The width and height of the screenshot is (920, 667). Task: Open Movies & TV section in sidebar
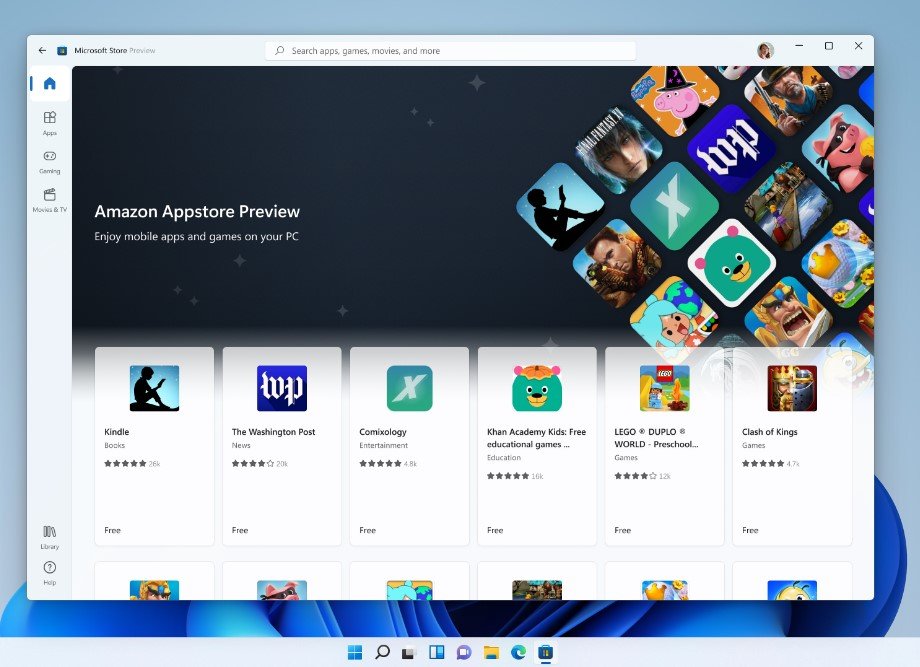[50, 200]
